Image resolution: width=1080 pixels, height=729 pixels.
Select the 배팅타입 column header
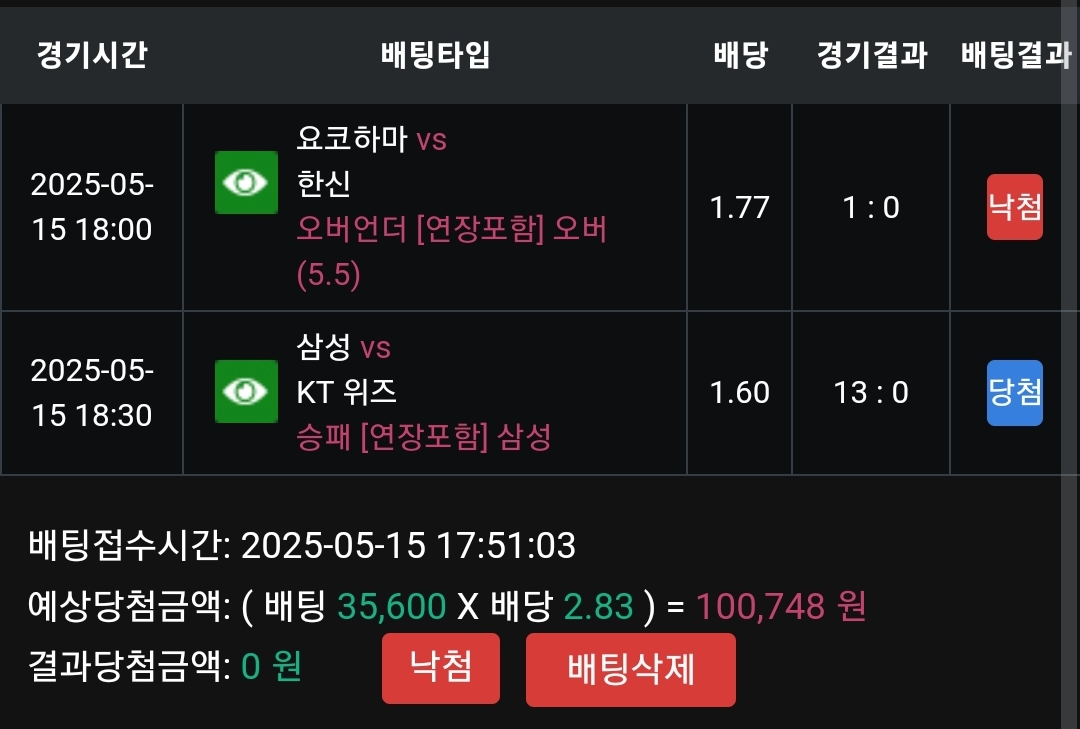click(435, 55)
